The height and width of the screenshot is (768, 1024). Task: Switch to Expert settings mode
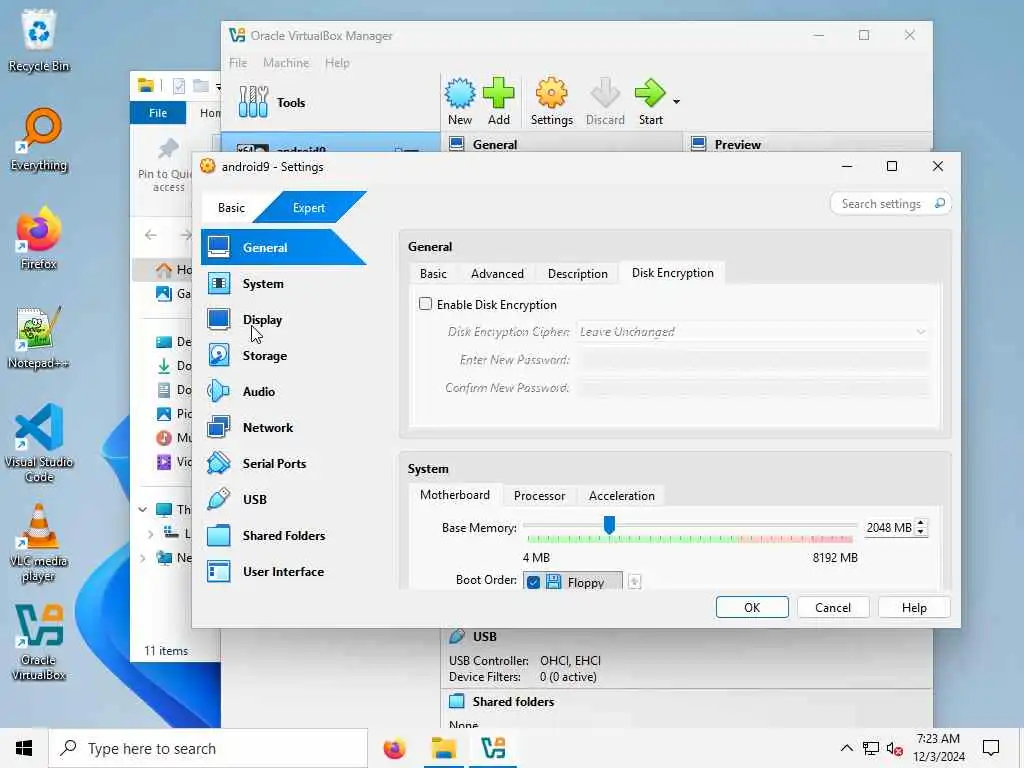pos(309,208)
